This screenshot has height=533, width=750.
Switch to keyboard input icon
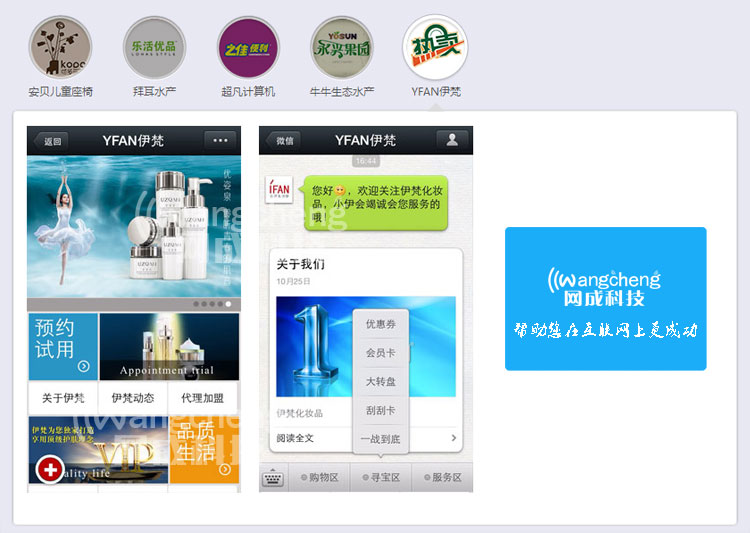[273, 478]
